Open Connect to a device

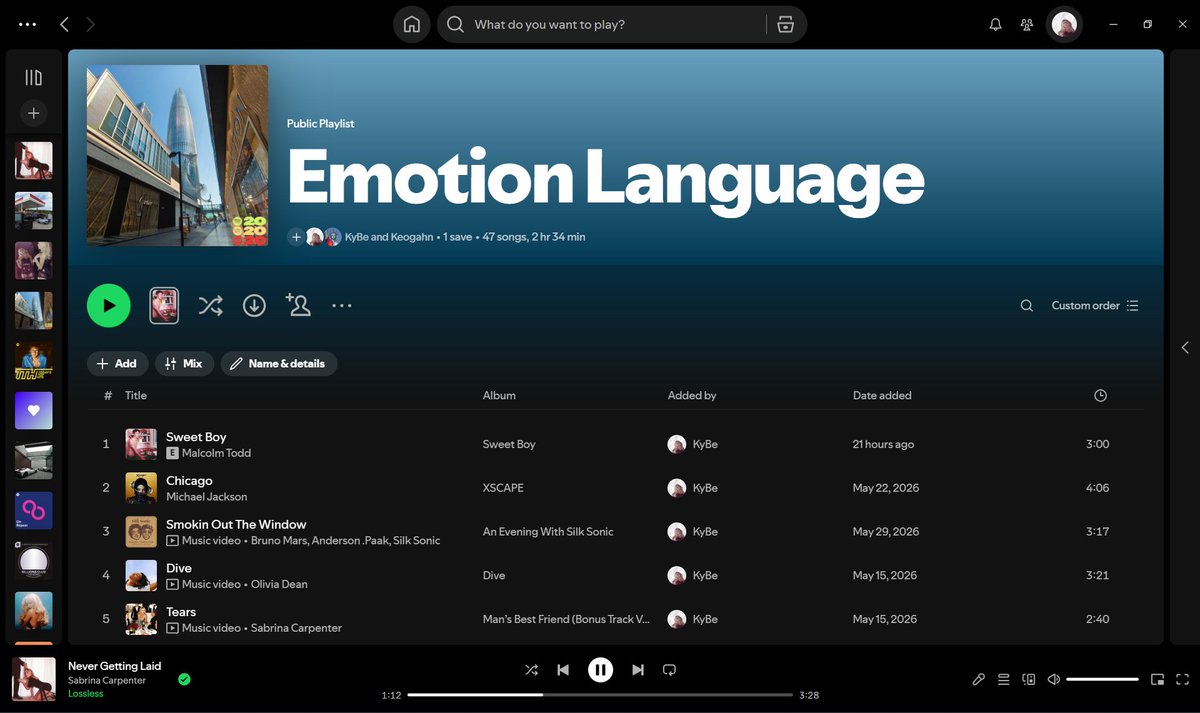point(1029,680)
